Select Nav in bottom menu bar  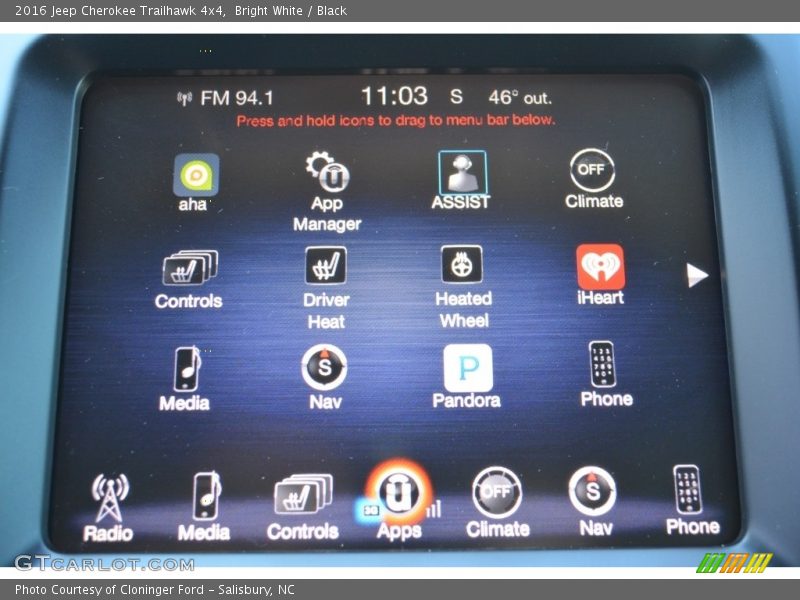pos(593,499)
